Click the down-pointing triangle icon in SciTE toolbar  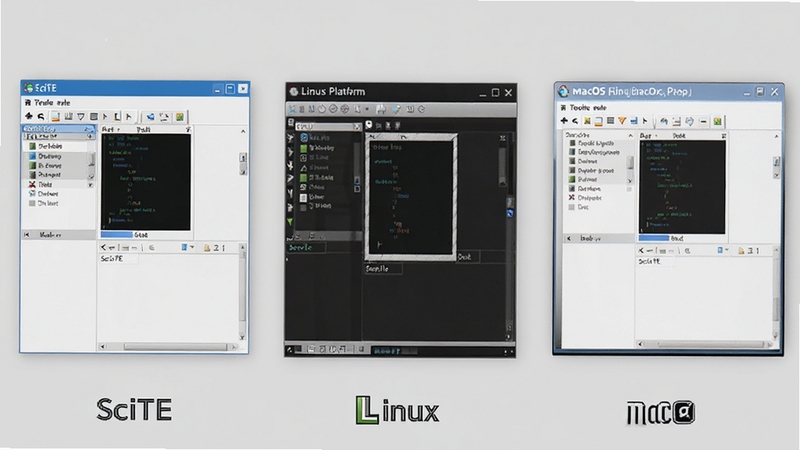(x=81, y=117)
